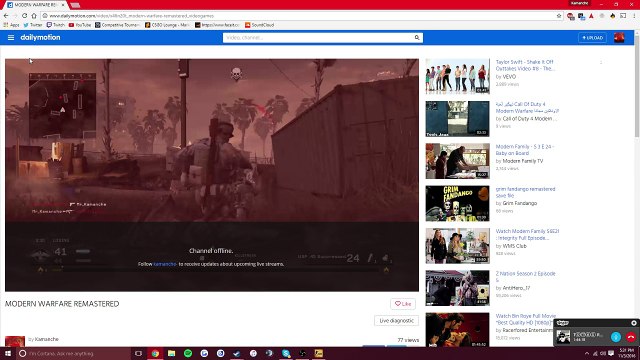
Task: Click the search magnifier icon
Action: 417,38
